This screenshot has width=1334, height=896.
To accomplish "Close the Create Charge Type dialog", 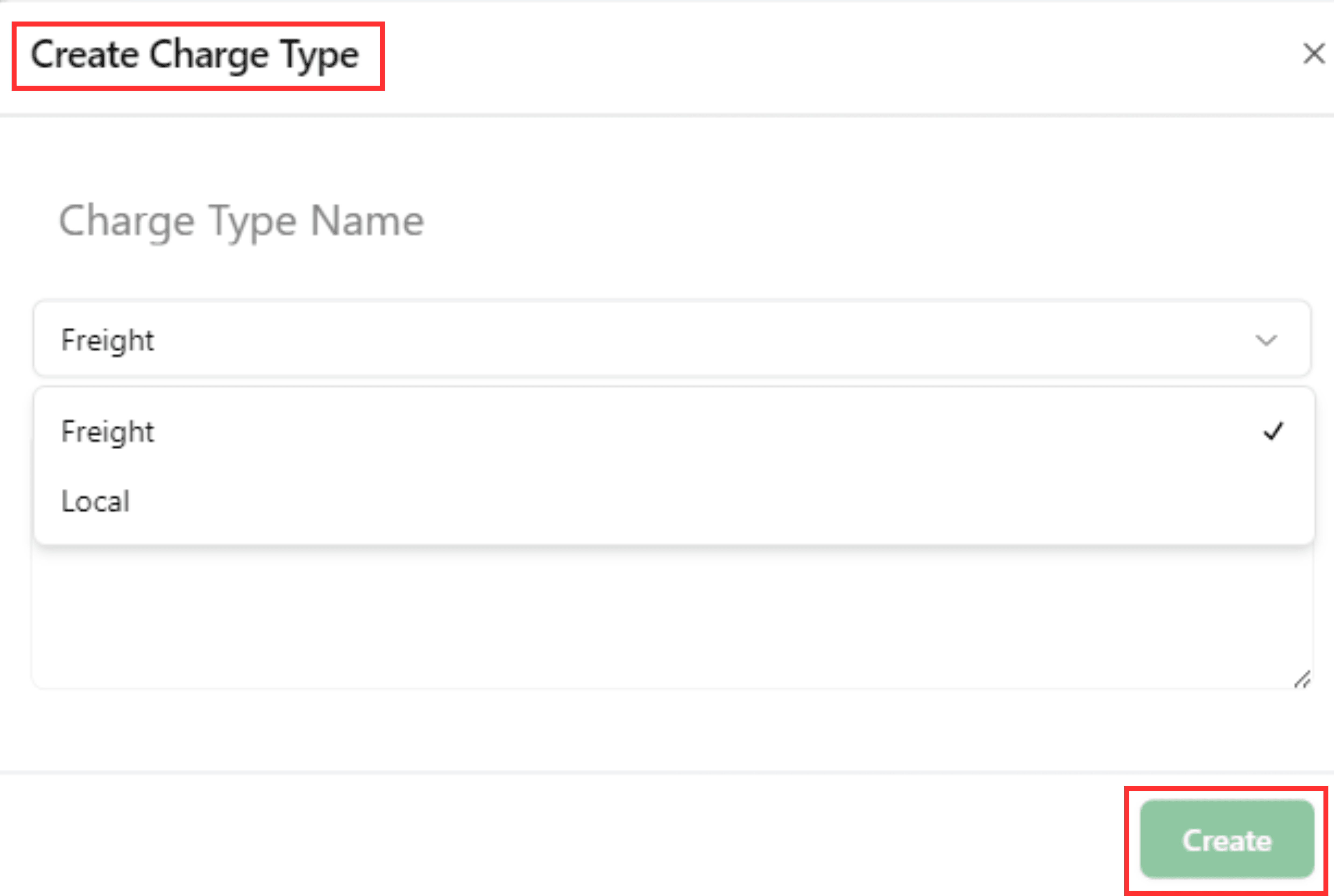I will pyautogui.click(x=1314, y=54).
